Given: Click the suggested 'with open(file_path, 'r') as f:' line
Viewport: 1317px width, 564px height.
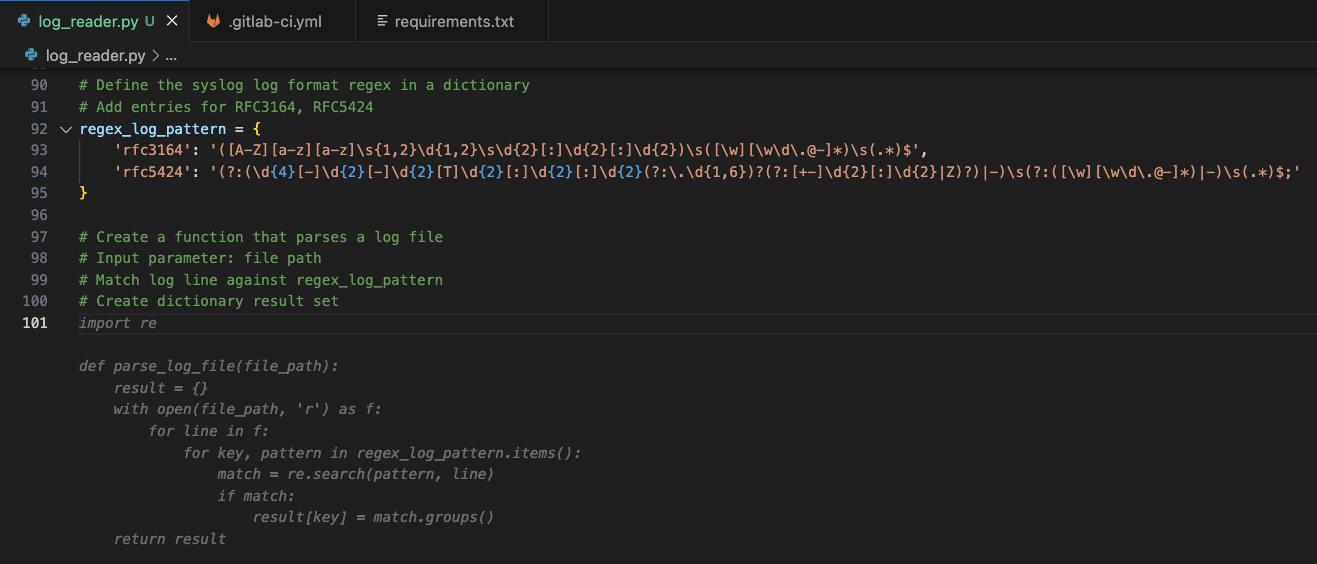Looking at the screenshot, I should click(x=248, y=409).
